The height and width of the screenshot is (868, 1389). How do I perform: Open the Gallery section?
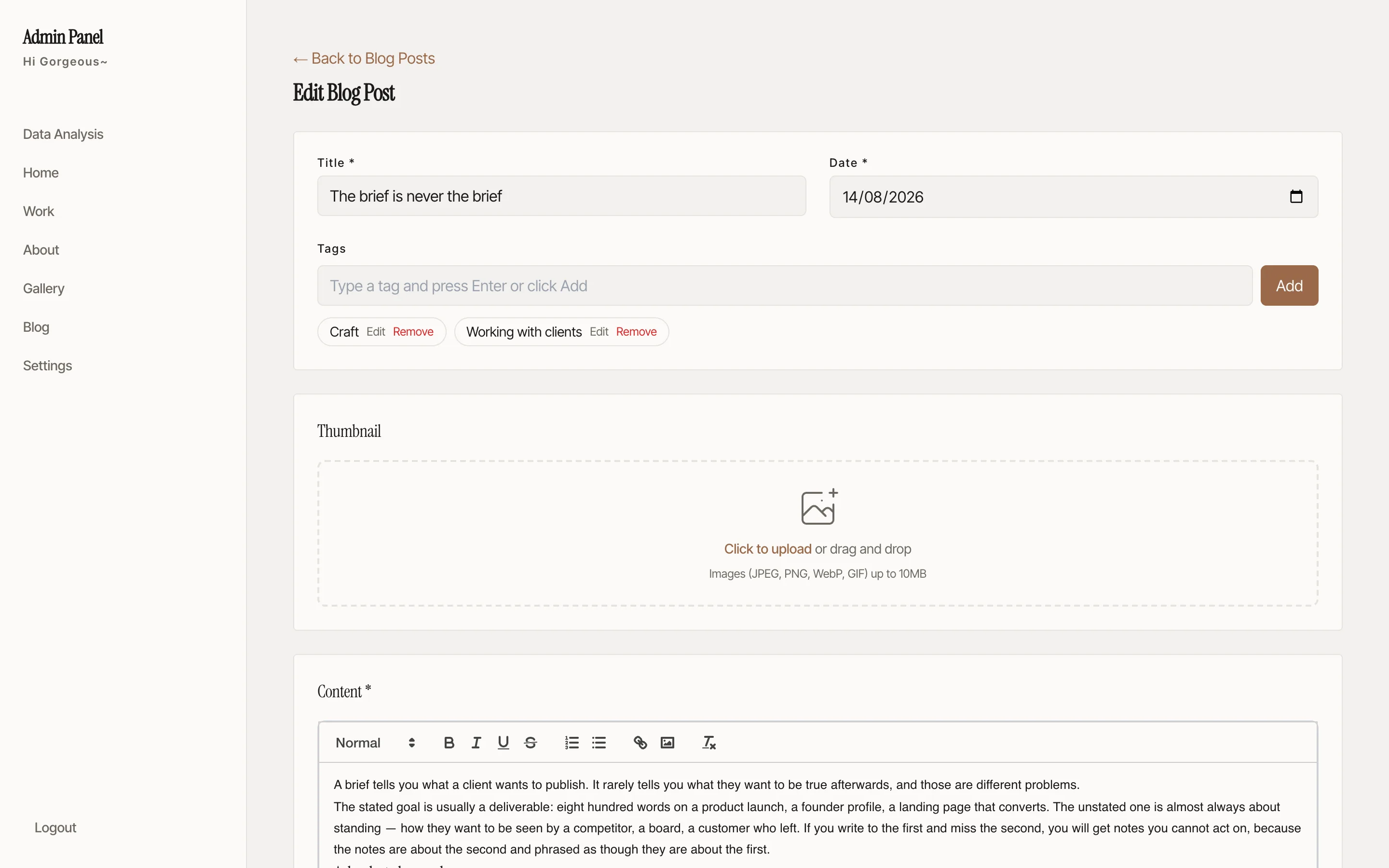point(43,288)
